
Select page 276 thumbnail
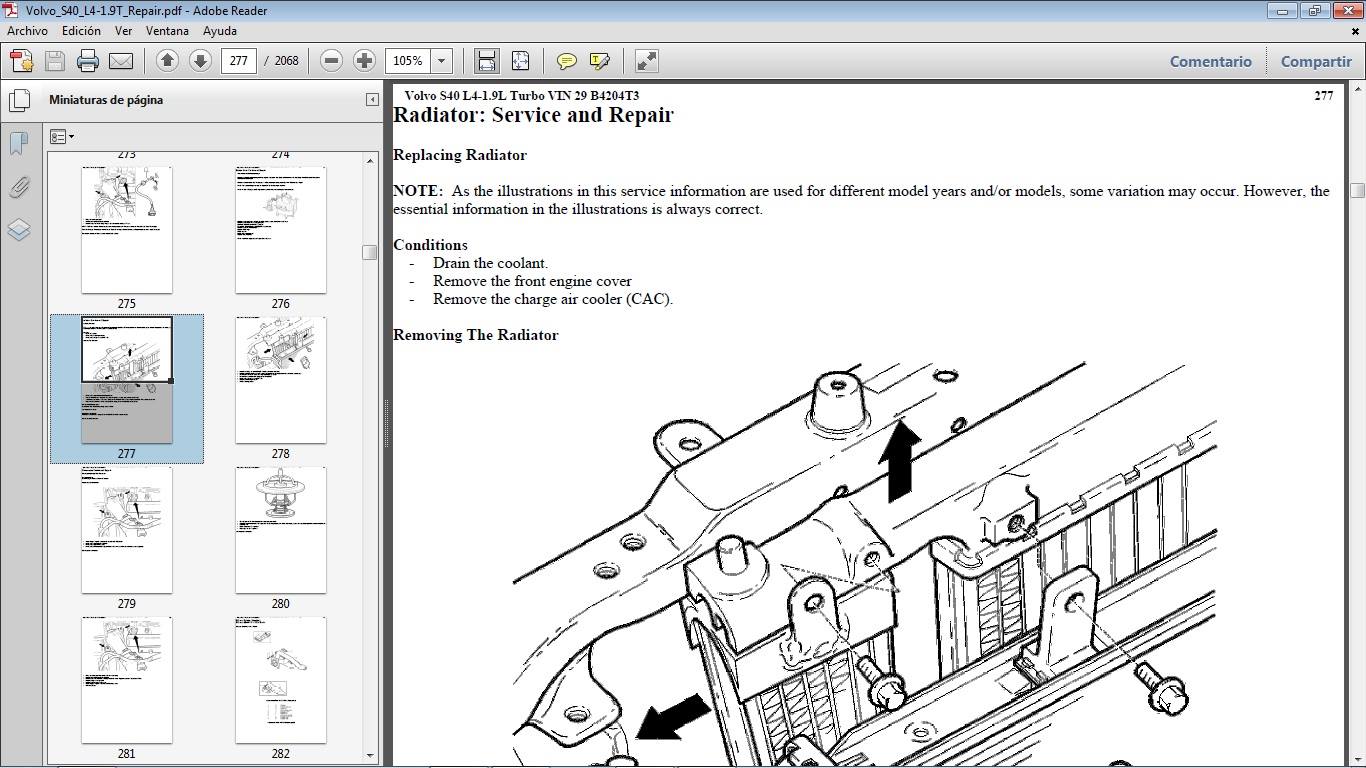[280, 230]
